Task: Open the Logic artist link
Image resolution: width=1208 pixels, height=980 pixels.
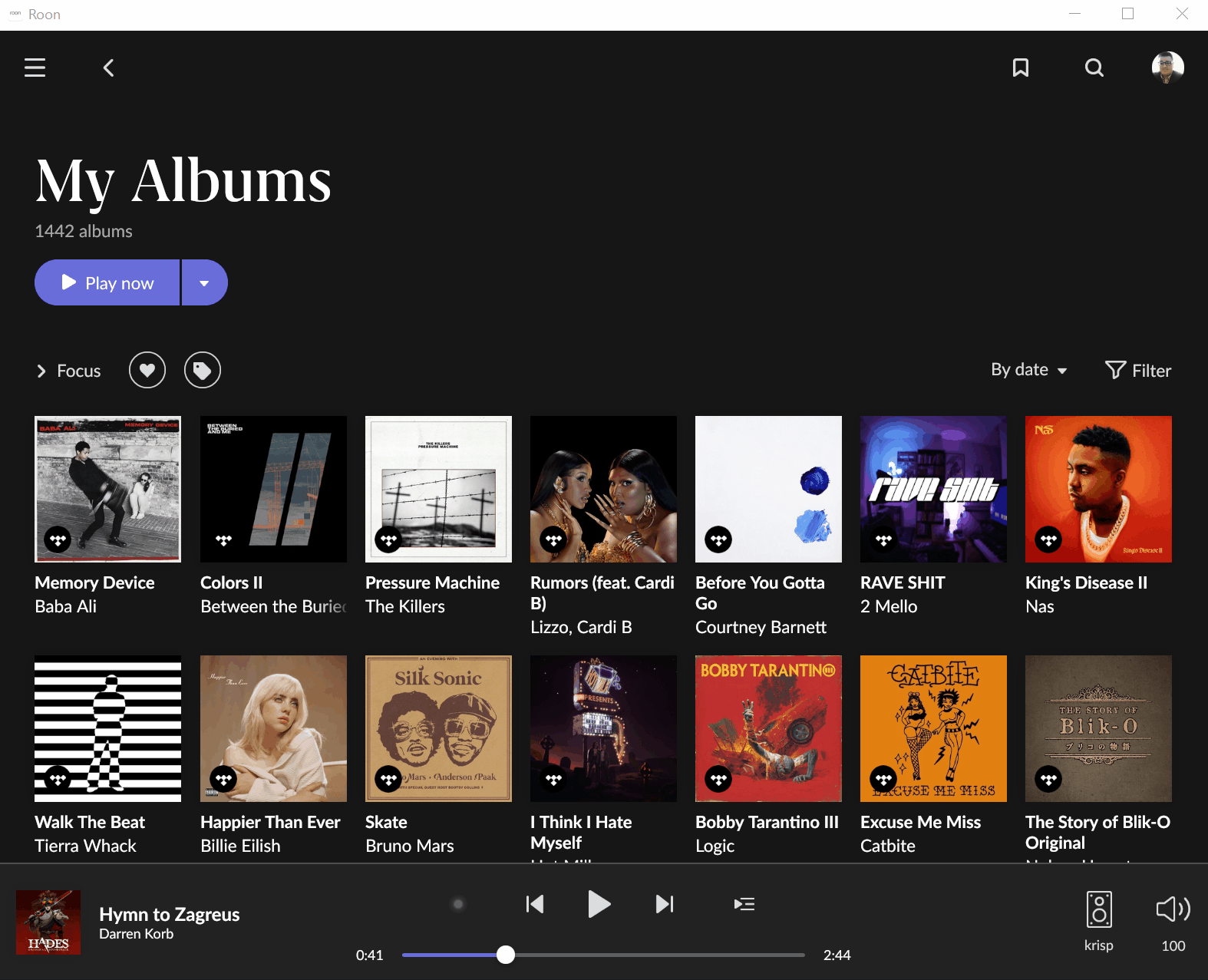Action: pyautogui.click(x=715, y=846)
